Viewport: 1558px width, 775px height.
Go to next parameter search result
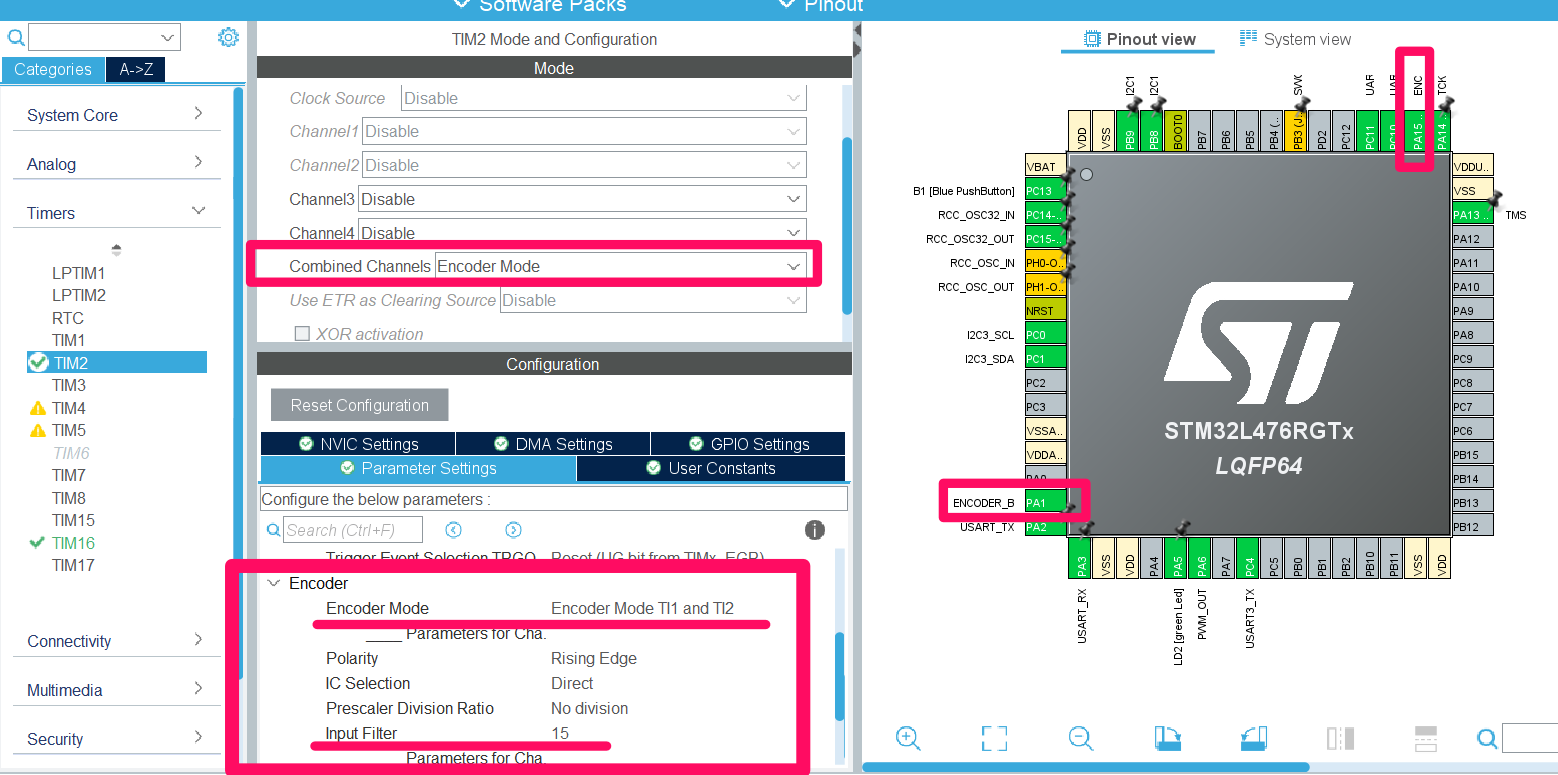click(513, 530)
